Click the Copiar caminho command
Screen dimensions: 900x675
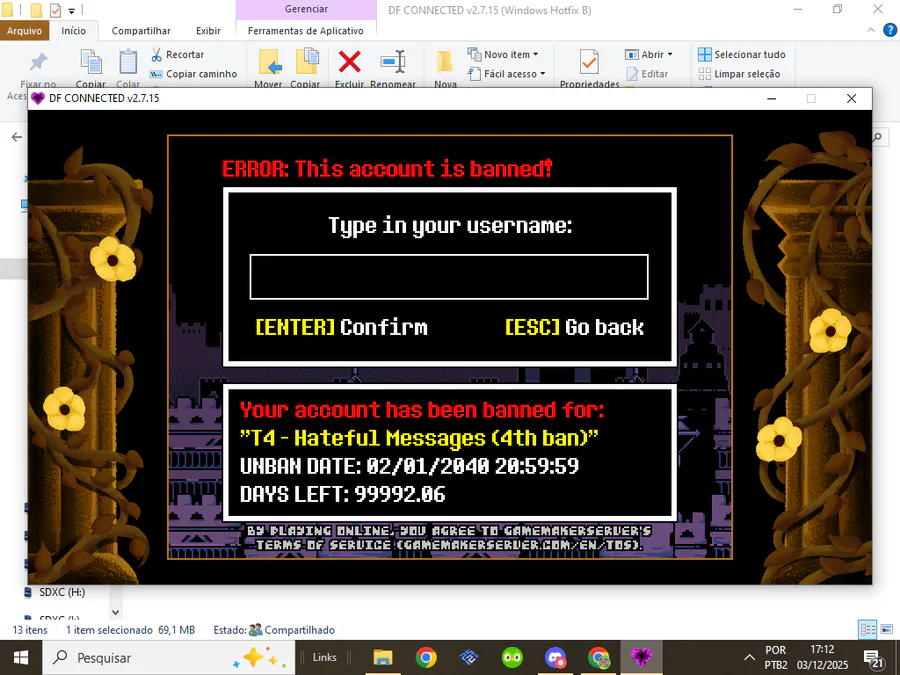point(193,74)
